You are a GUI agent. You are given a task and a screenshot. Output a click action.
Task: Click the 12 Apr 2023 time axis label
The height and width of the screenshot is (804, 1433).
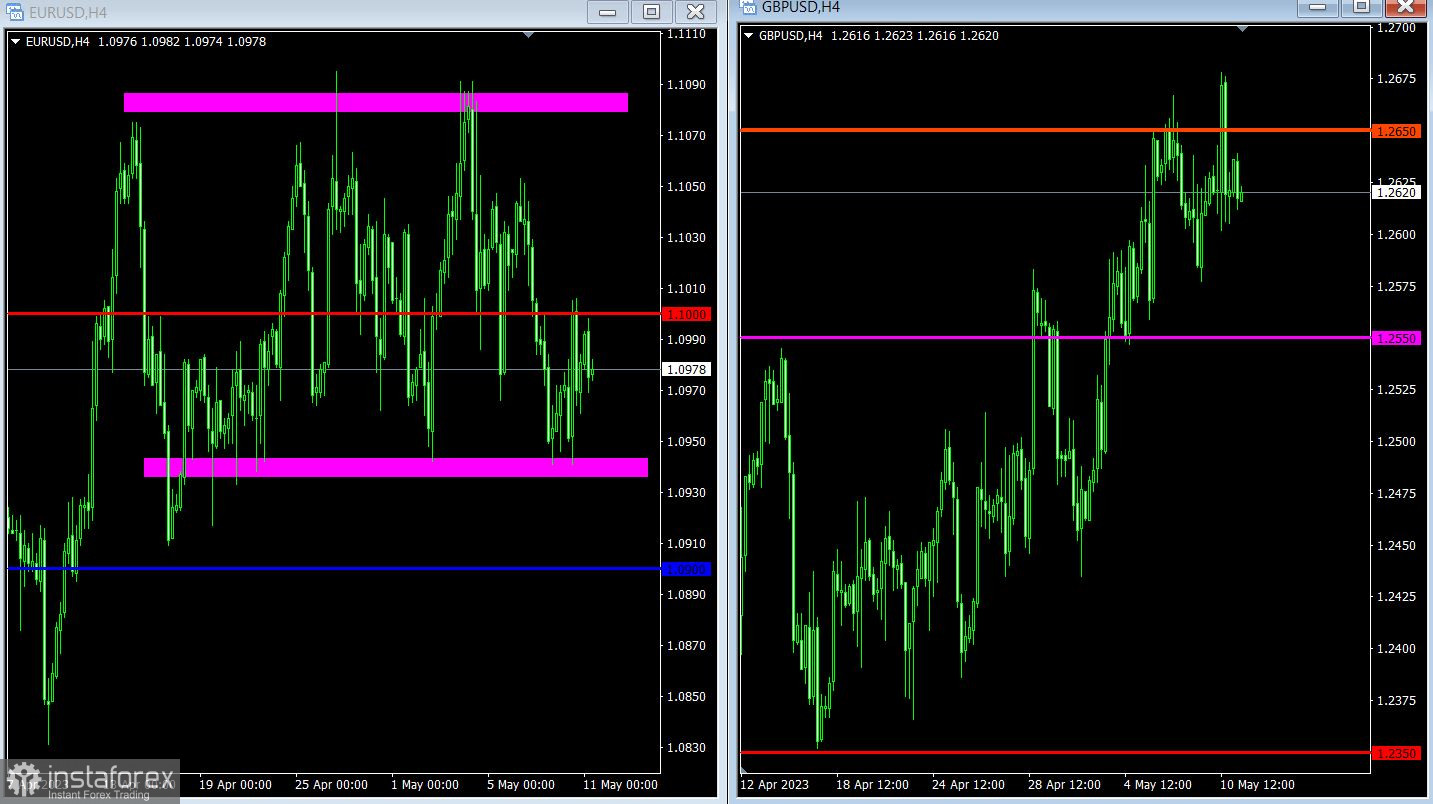click(x=774, y=785)
